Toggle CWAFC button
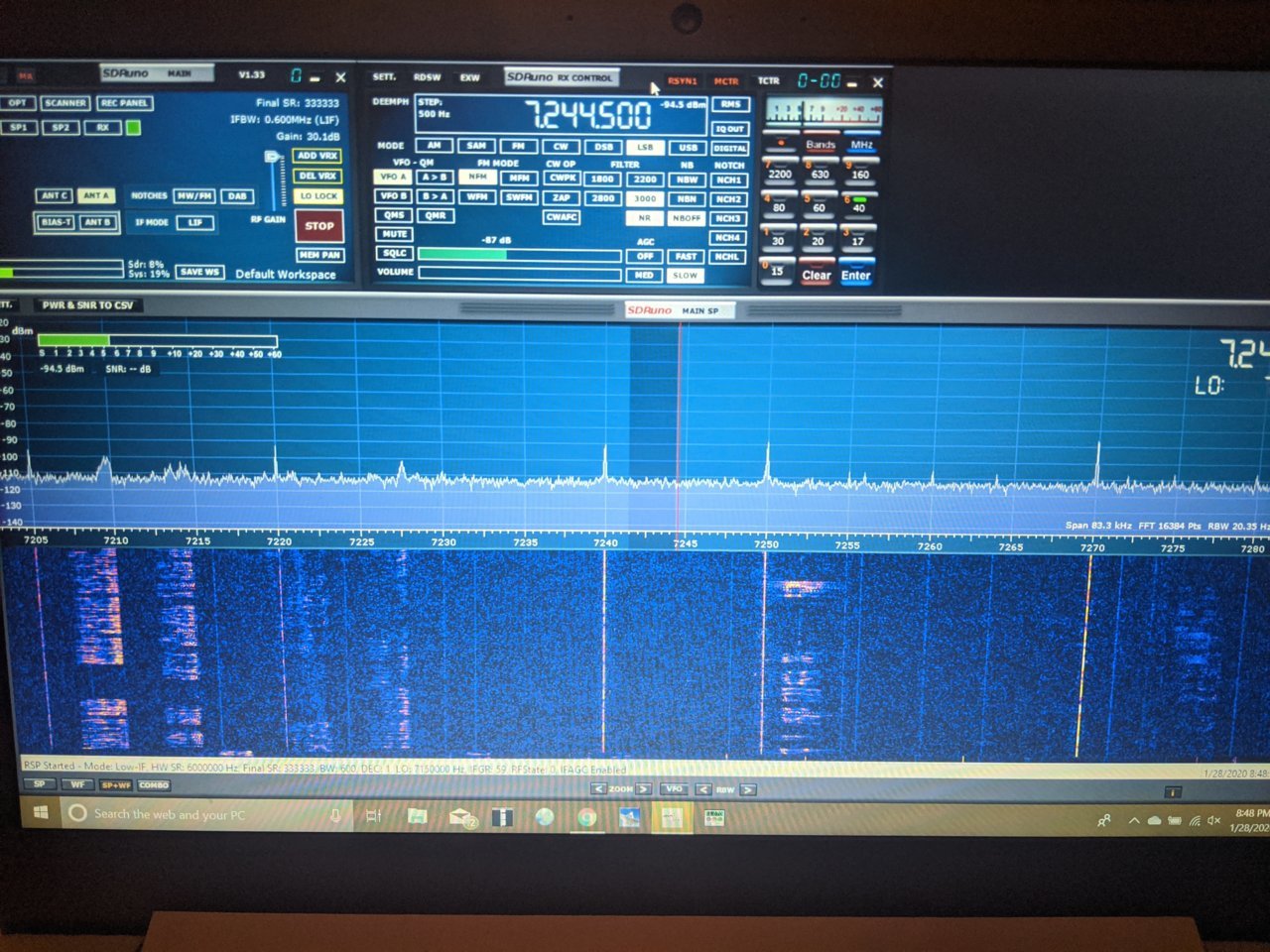Screen dimensions: 1270x952 coord(562,217)
